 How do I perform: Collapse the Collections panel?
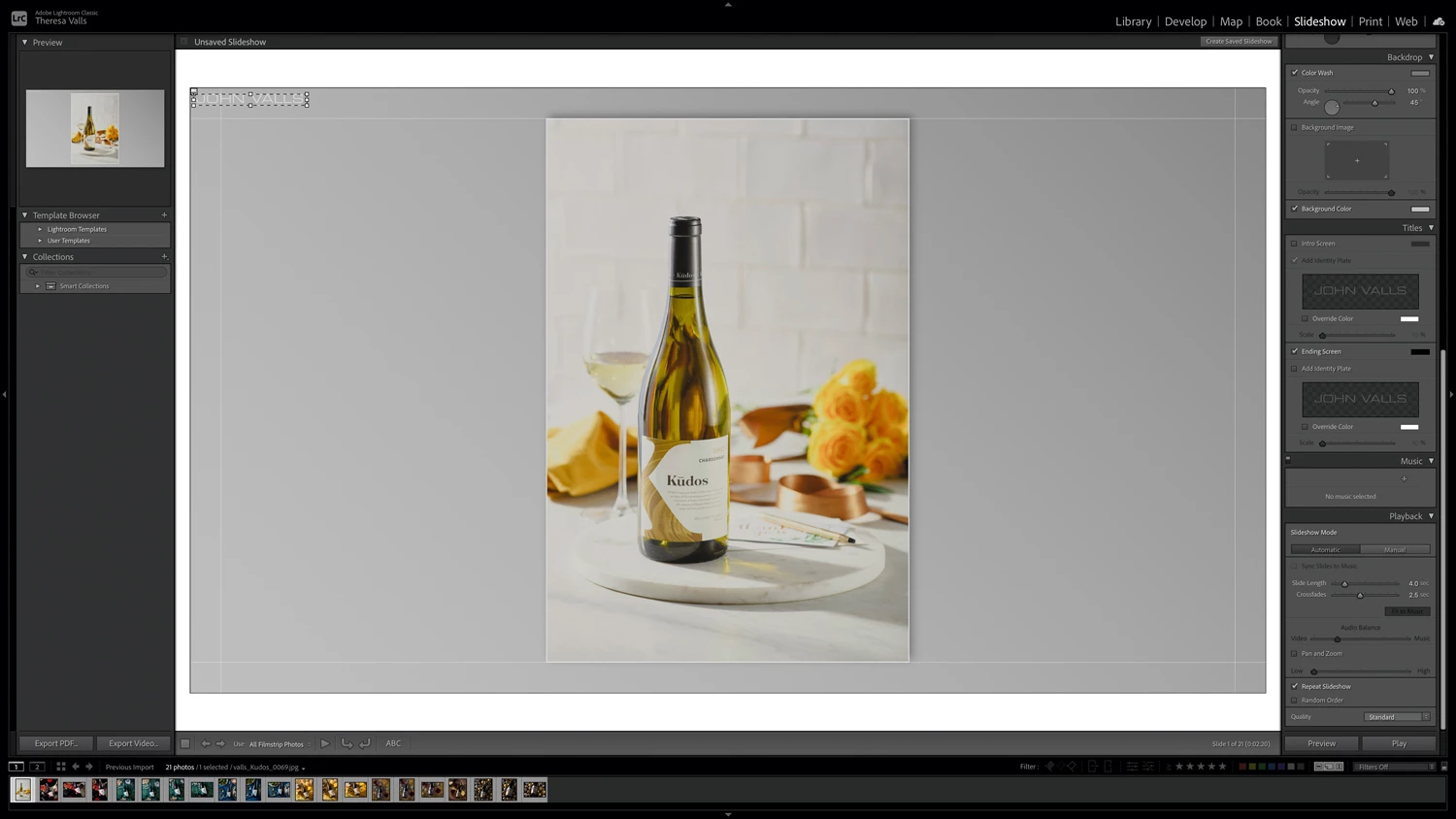click(25, 257)
